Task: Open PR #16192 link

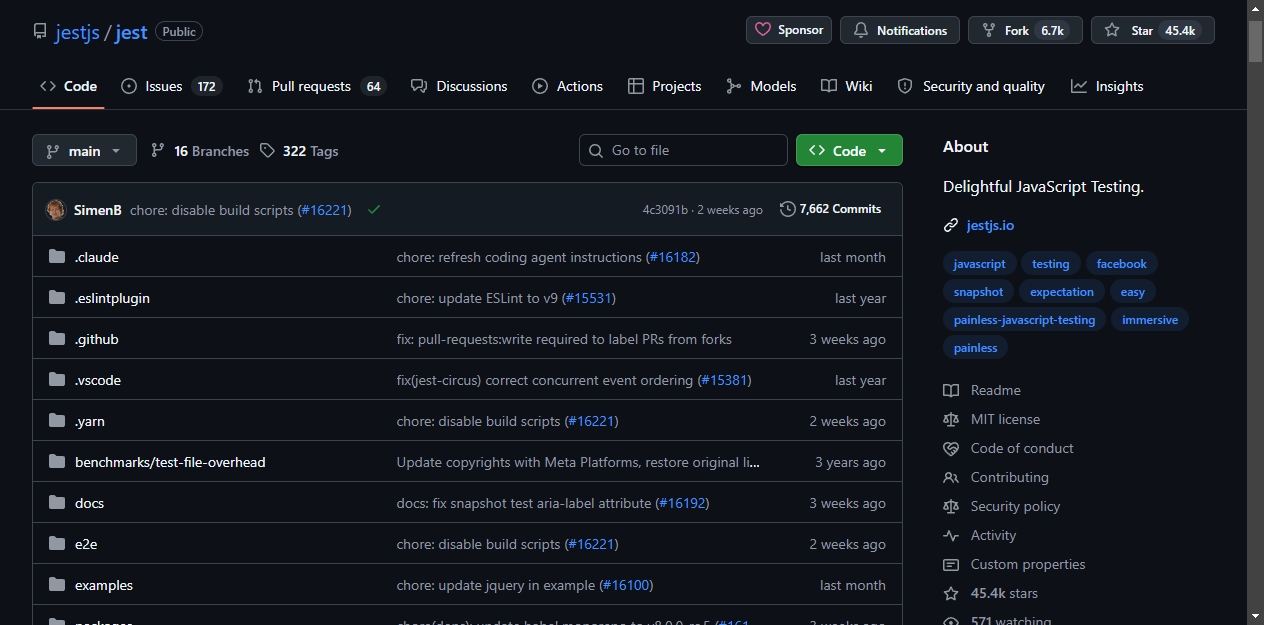Action: (683, 503)
